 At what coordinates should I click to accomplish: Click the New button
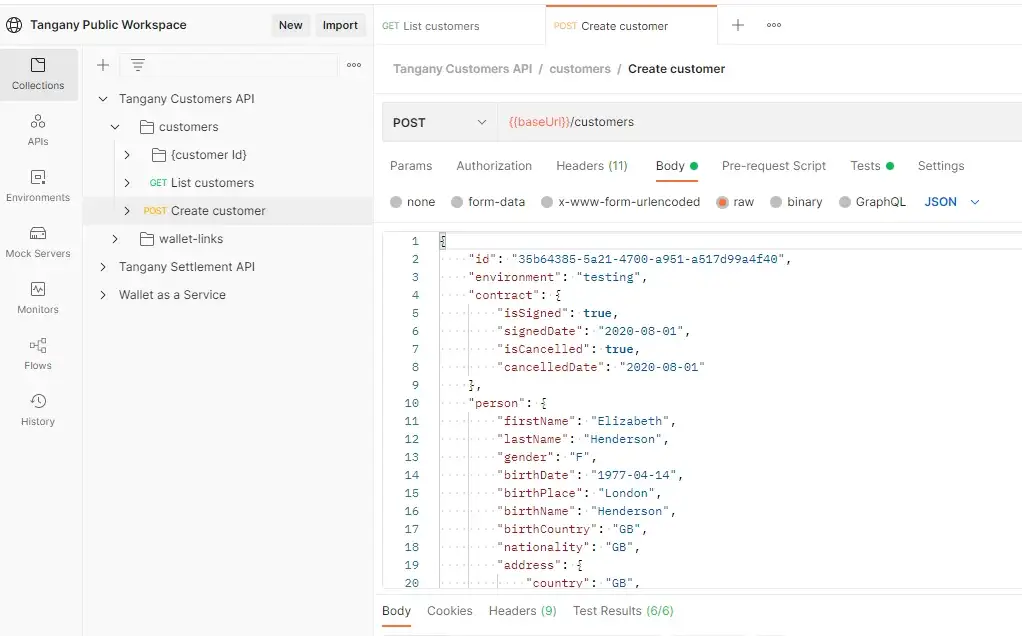(x=291, y=25)
